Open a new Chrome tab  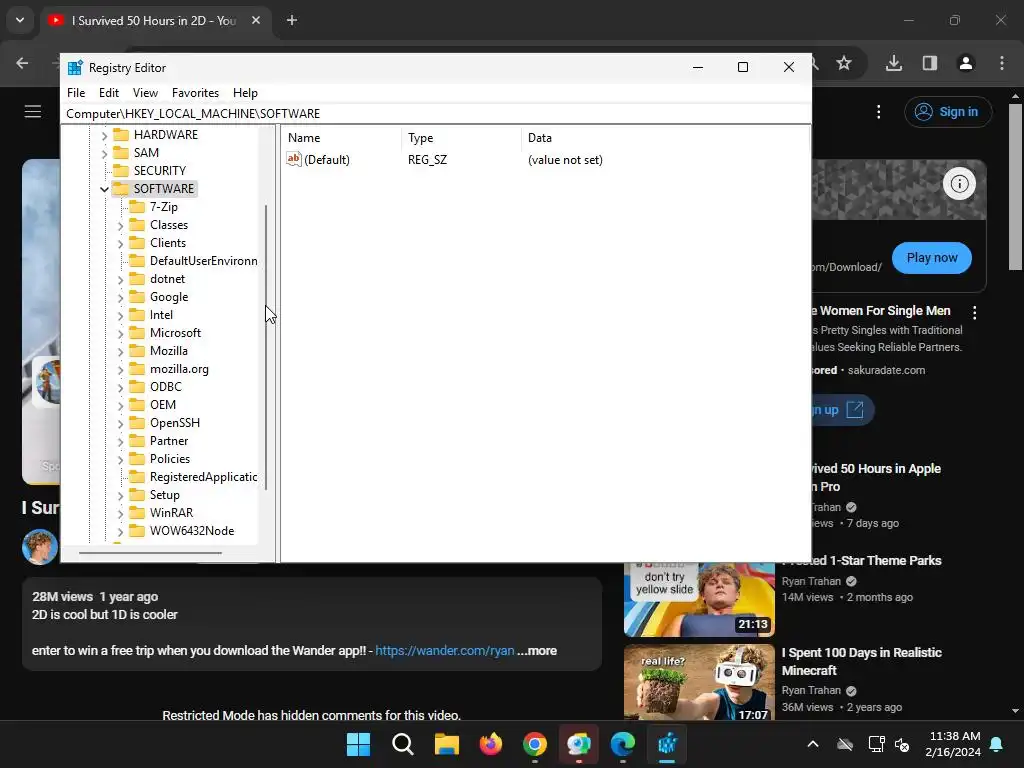292,20
